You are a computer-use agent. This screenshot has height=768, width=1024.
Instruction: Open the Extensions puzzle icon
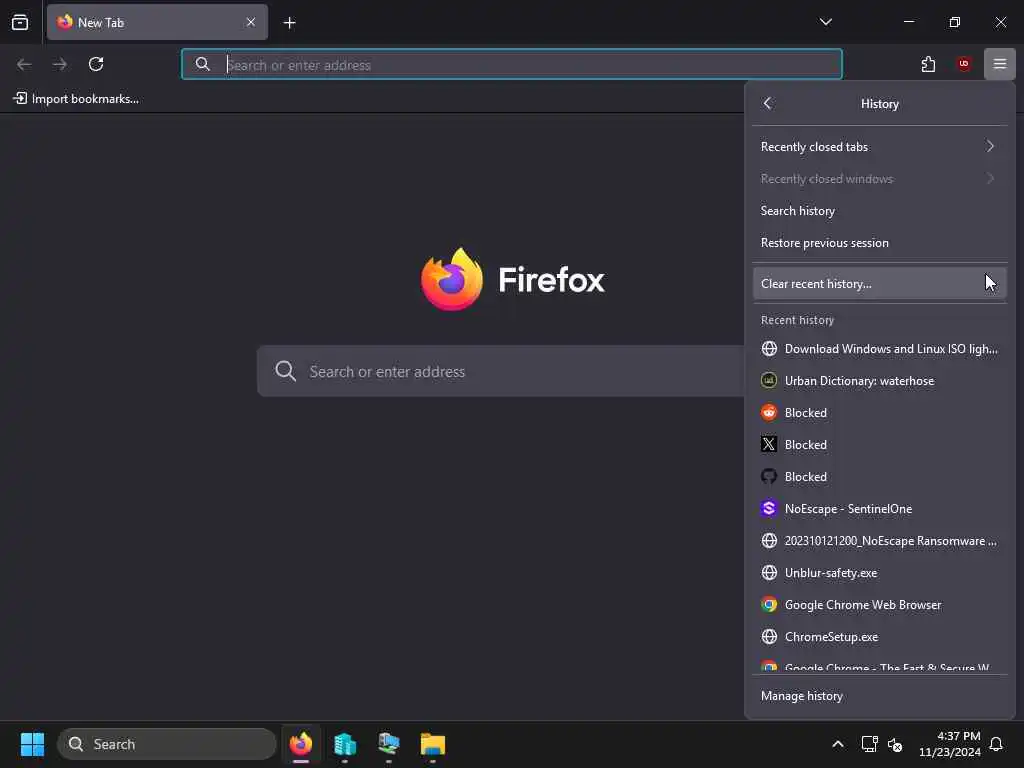click(928, 64)
